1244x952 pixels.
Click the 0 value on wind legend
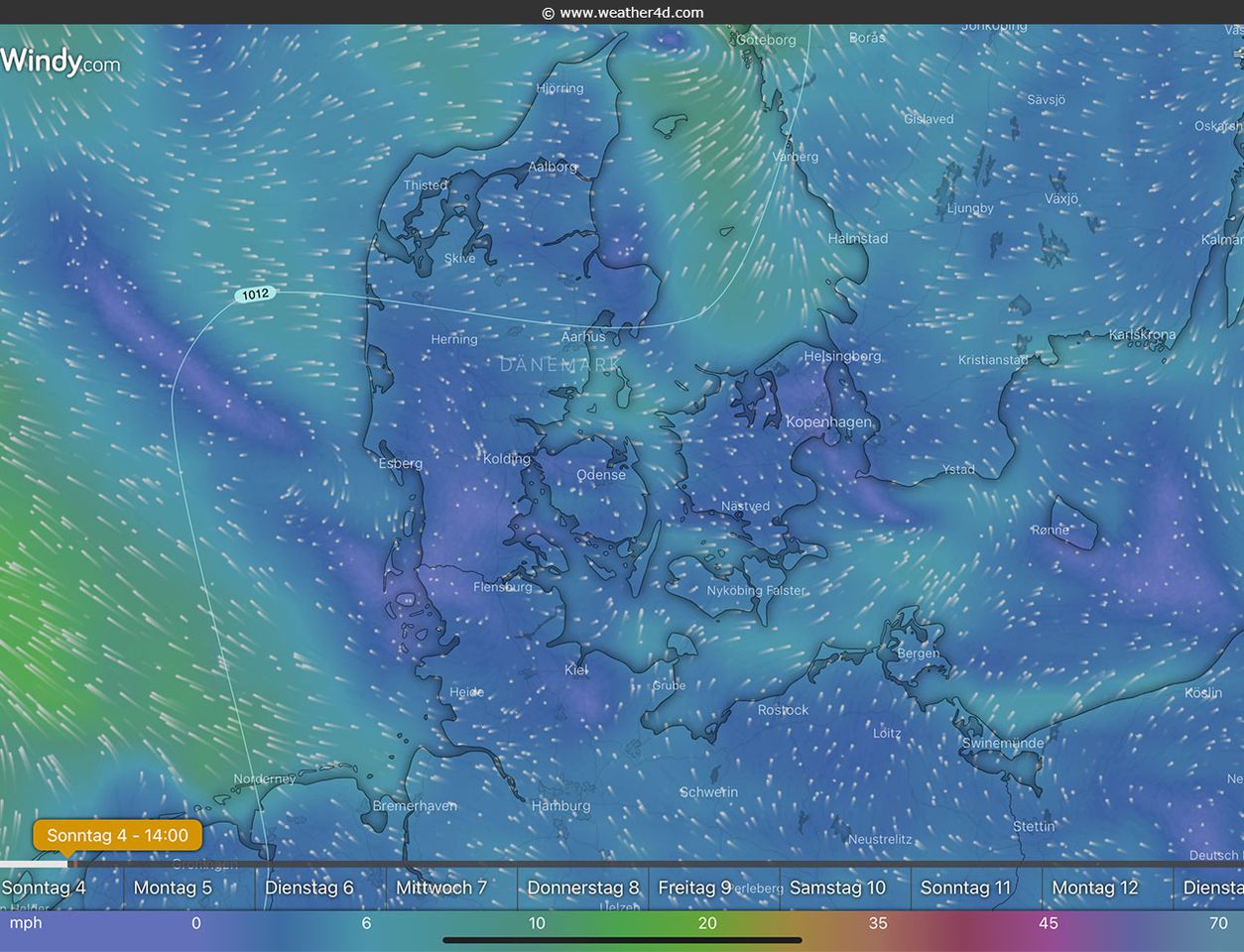click(196, 923)
